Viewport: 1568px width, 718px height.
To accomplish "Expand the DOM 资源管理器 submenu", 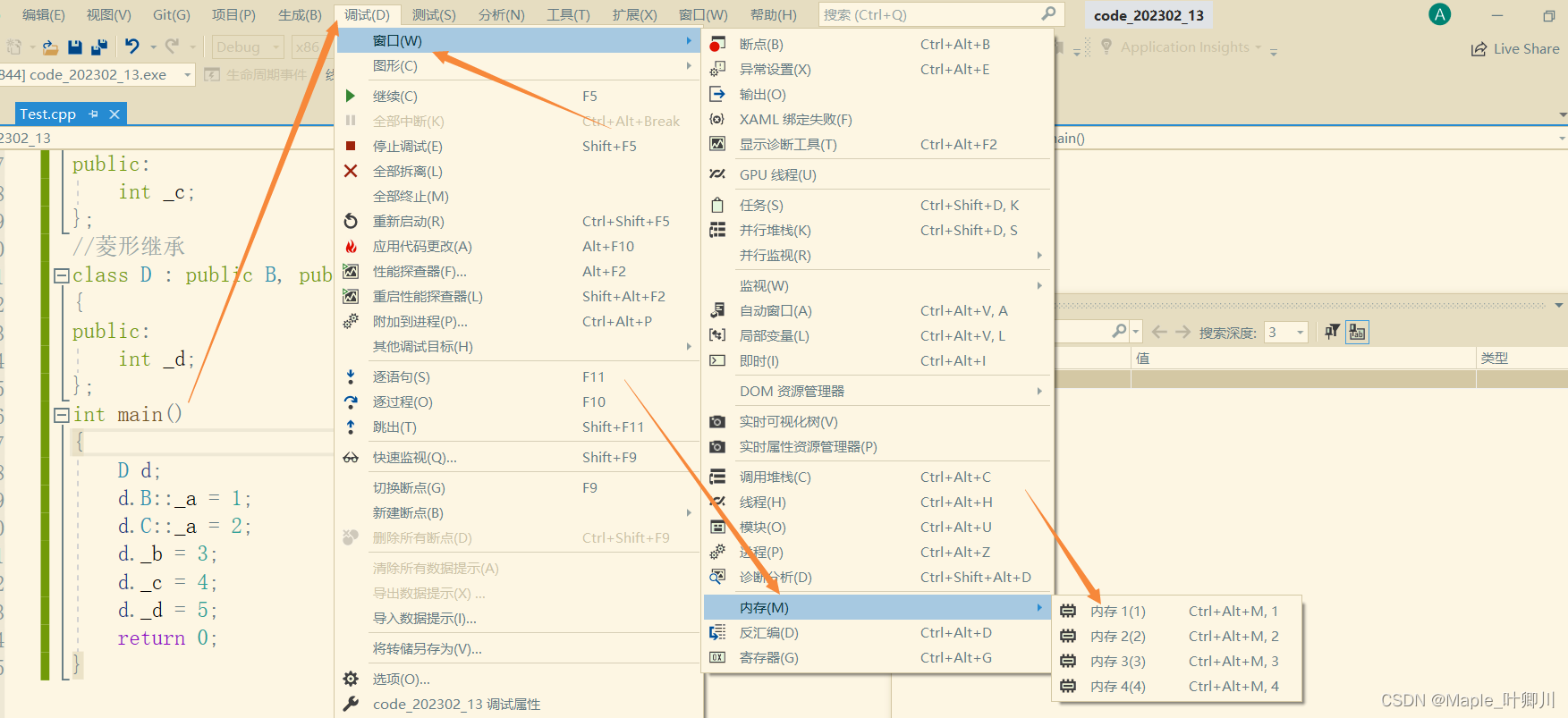I will (877, 391).
